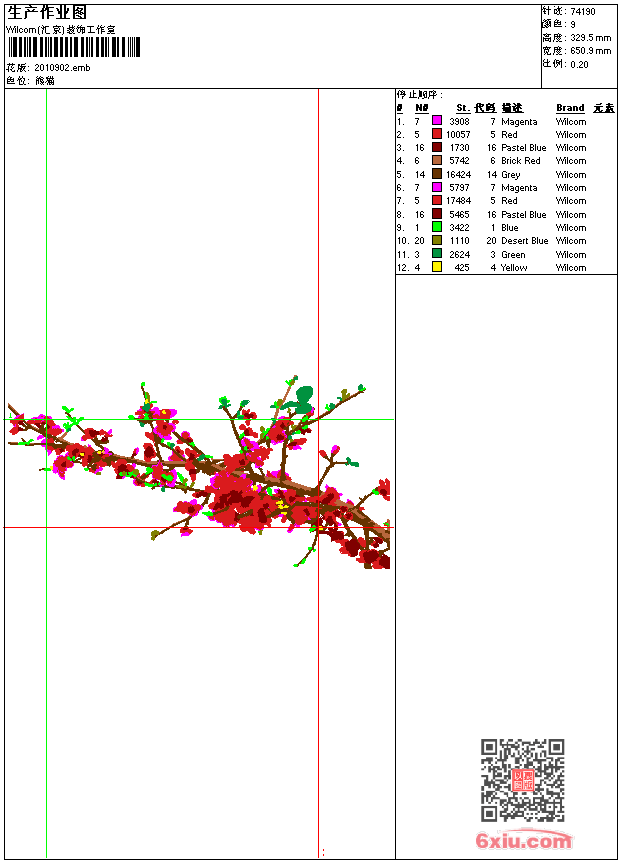Click the 'Blue' description in row 9
Image resolution: width=620 pixels, height=860 pixels.
click(510, 228)
